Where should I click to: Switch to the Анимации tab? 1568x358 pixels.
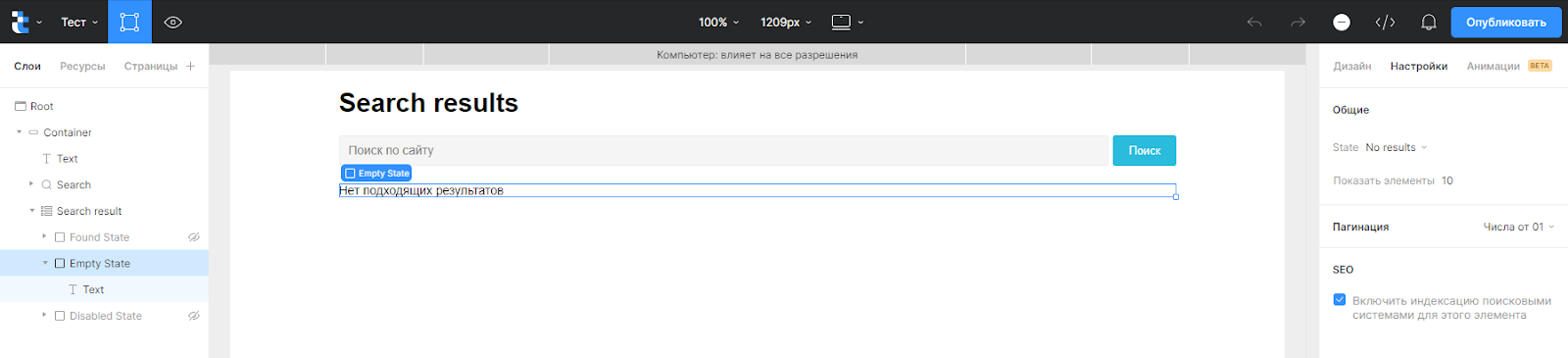click(1494, 67)
